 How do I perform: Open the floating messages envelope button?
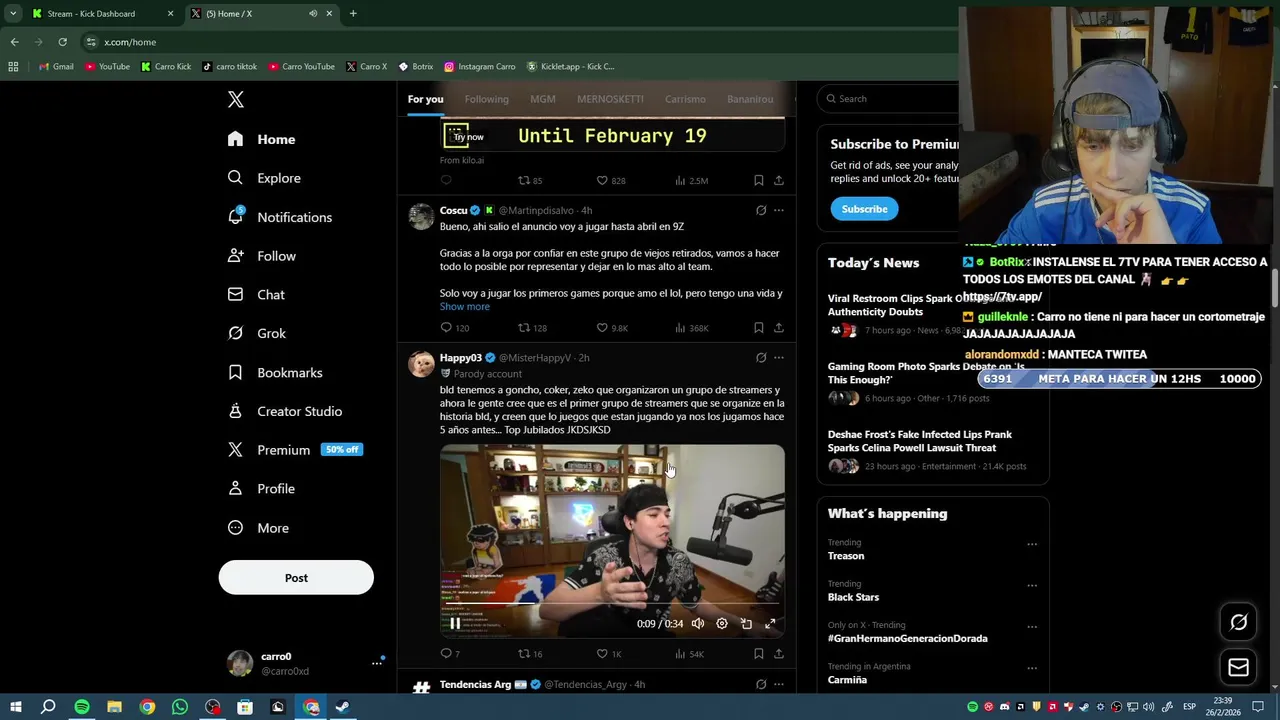[x=1238, y=667]
